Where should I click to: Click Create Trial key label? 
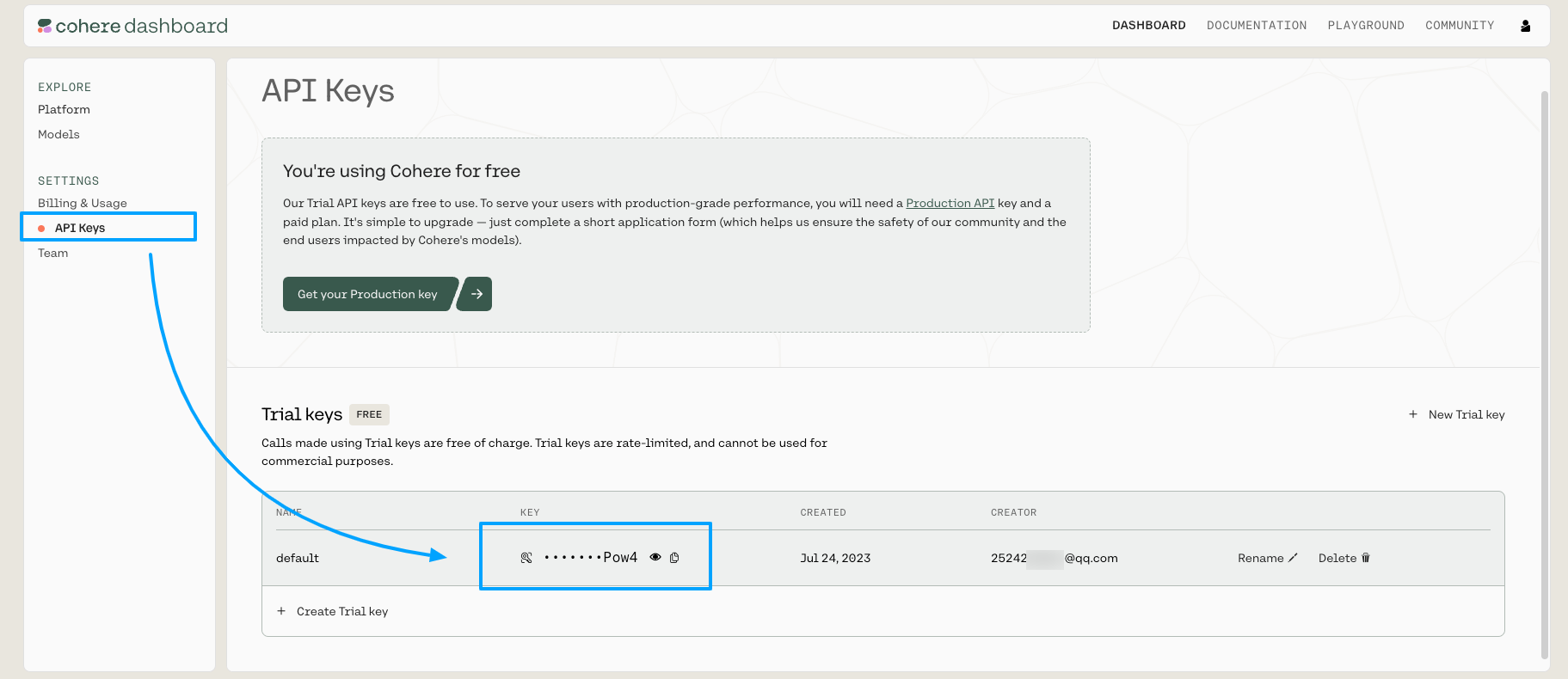point(342,611)
